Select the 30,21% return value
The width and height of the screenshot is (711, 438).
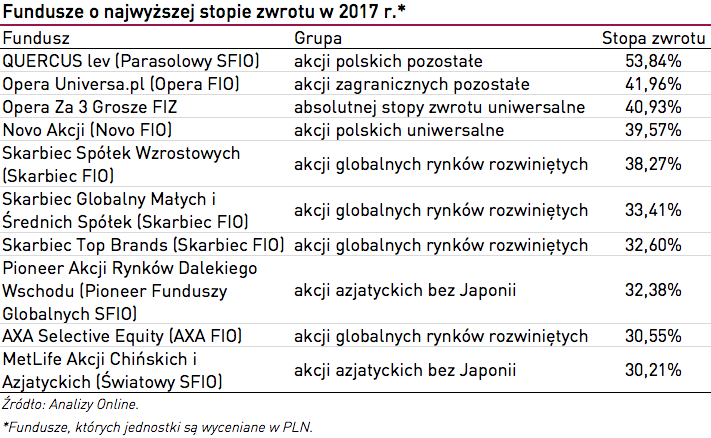(653, 370)
